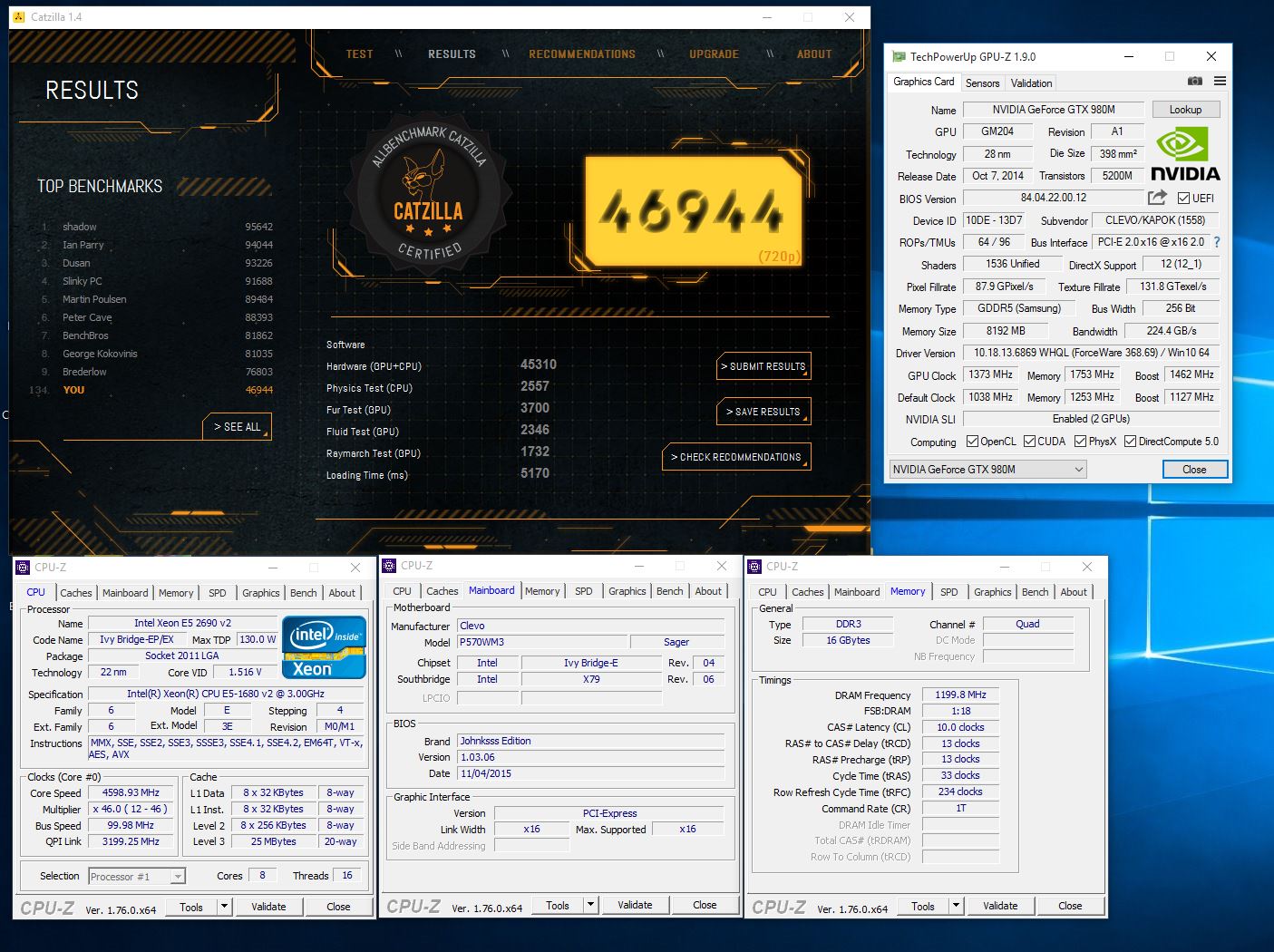Open the Processor #1 selection dropdown
Screen dimensions: 1274x952
tap(137, 876)
